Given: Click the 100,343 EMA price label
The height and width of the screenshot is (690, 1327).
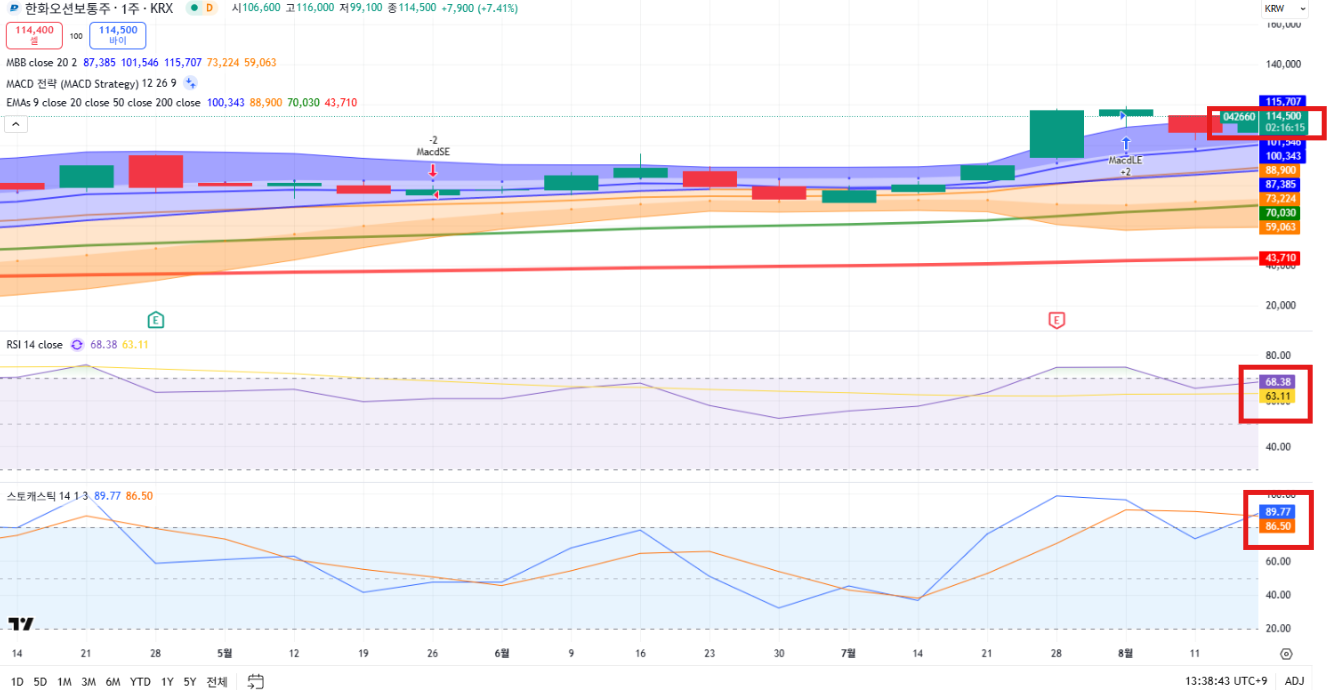Looking at the screenshot, I should coord(1283,156).
